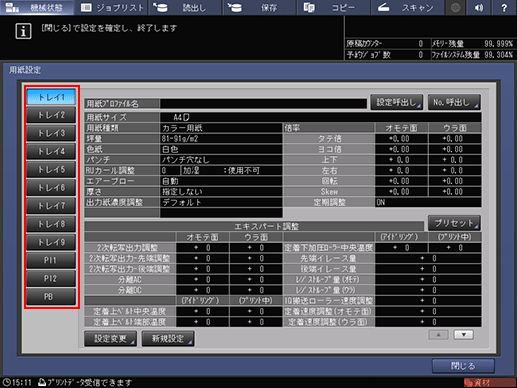This screenshot has height=388, width=517.
Task: Select the PI1 tray button
Action: [51, 260]
